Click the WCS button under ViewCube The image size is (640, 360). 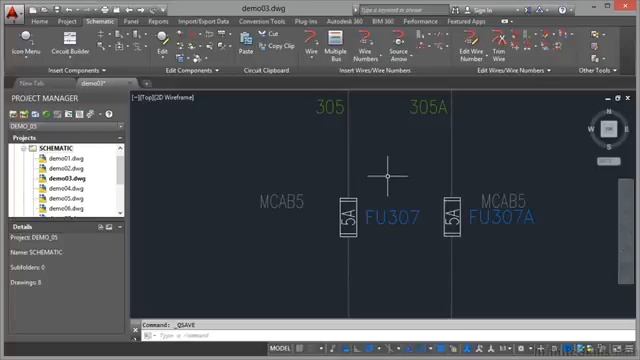coord(609,161)
